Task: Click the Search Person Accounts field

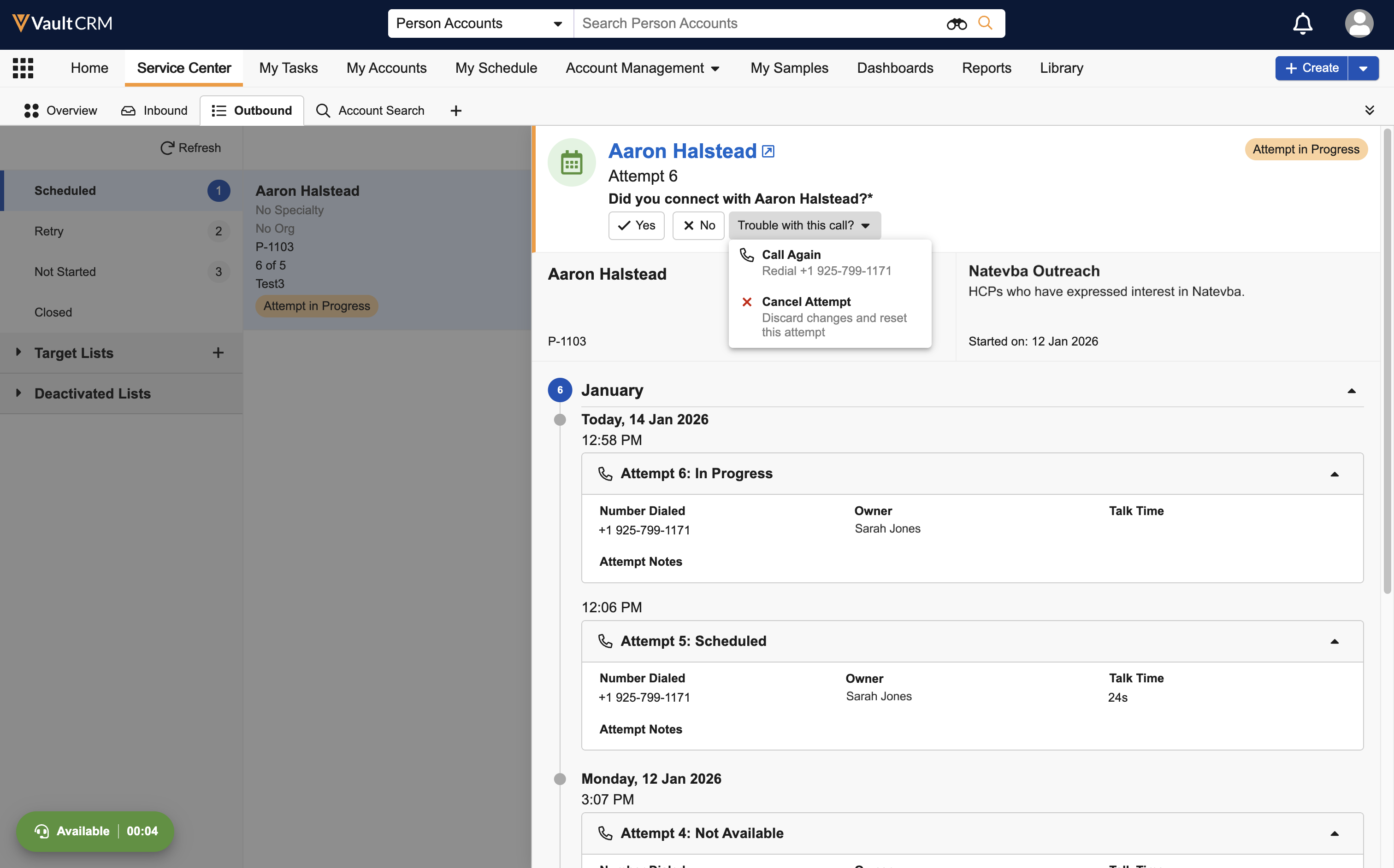Action: [758, 23]
